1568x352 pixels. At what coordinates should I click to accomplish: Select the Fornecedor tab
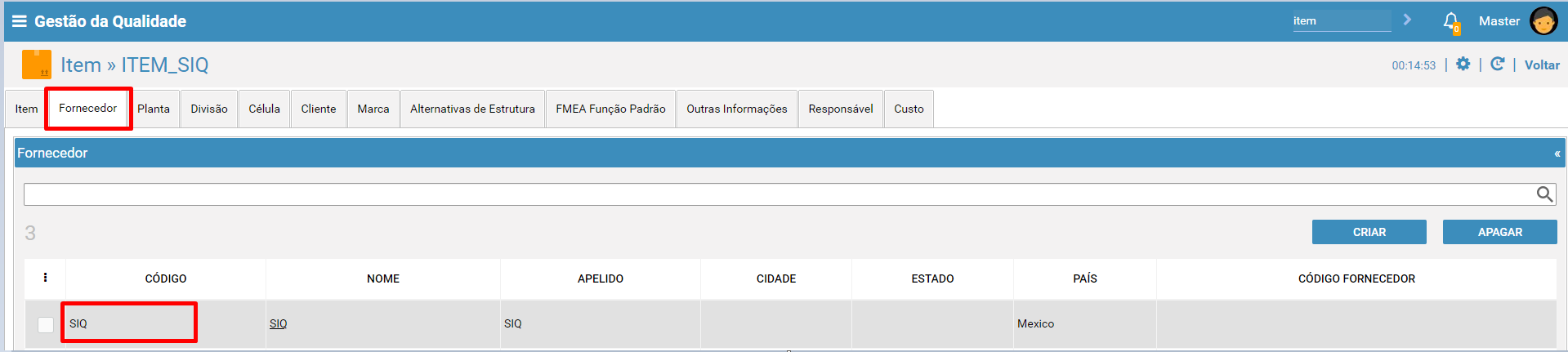(x=88, y=108)
